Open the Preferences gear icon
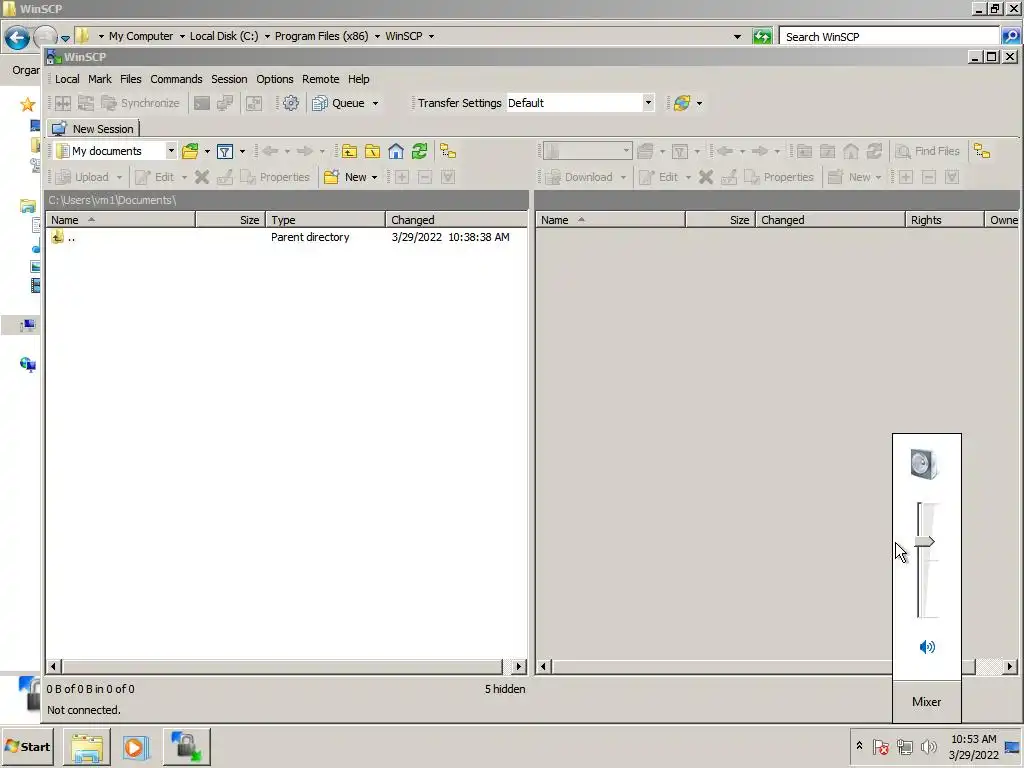 point(291,103)
